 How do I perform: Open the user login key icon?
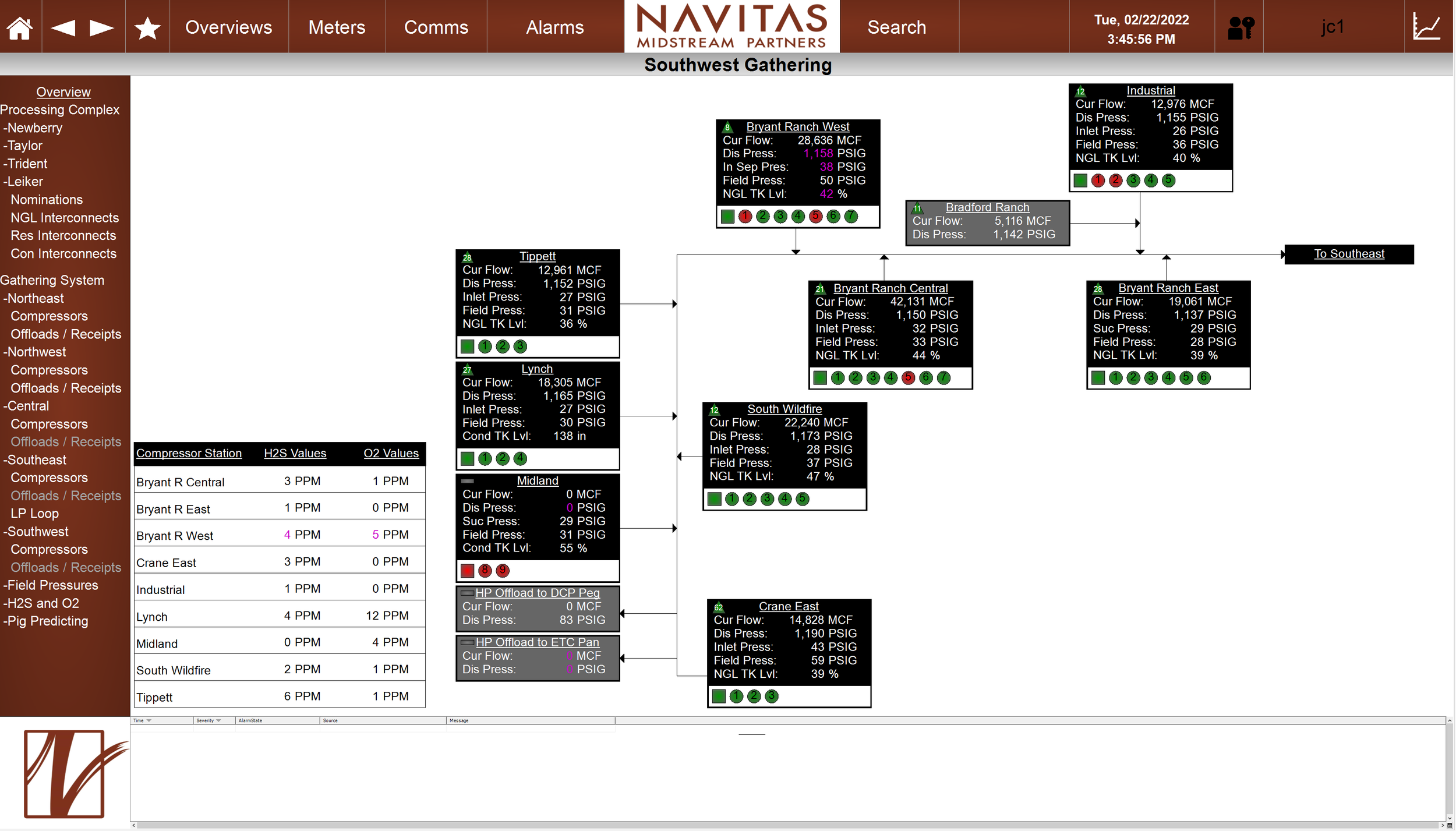(1241, 27)
